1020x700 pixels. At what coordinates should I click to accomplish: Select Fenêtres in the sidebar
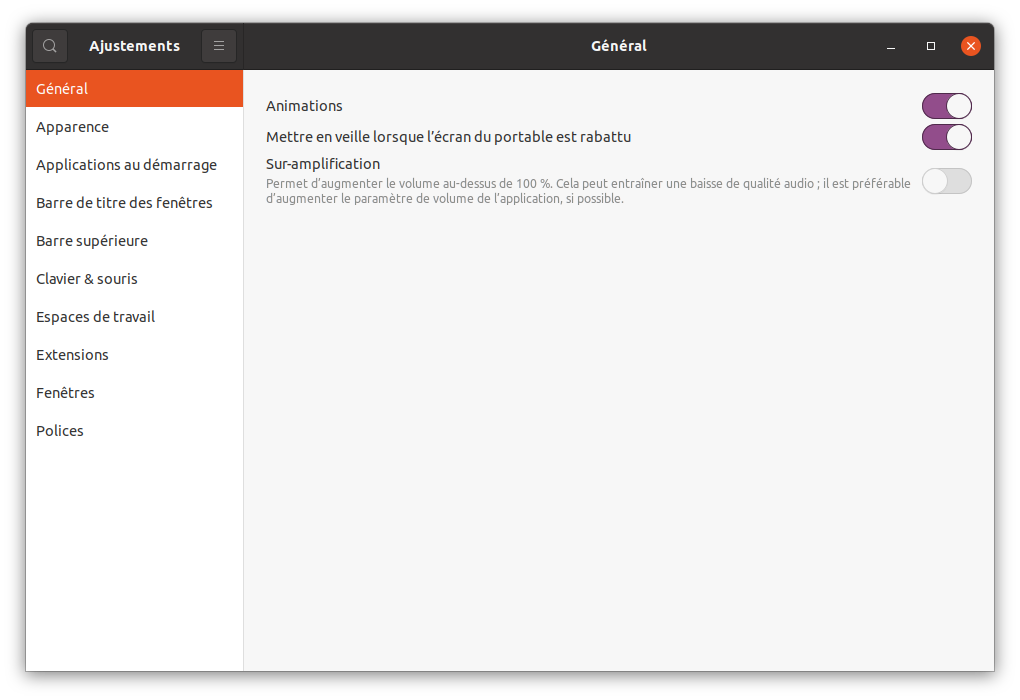(135, 393)
